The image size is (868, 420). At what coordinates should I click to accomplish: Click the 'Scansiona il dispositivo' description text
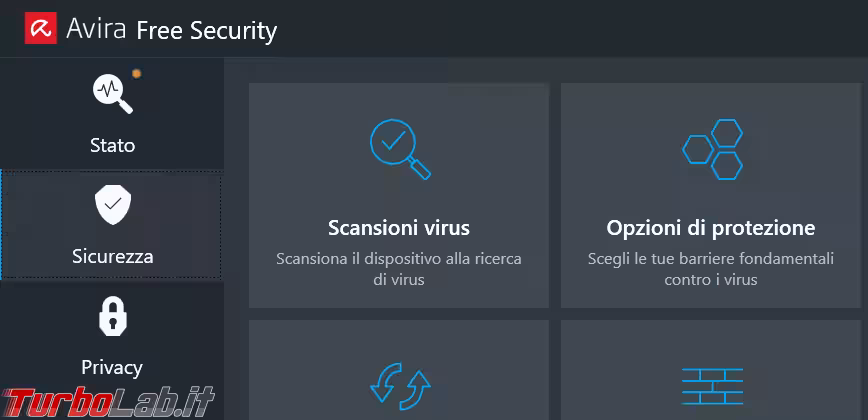pyautogui.click(x=399, y=269)
